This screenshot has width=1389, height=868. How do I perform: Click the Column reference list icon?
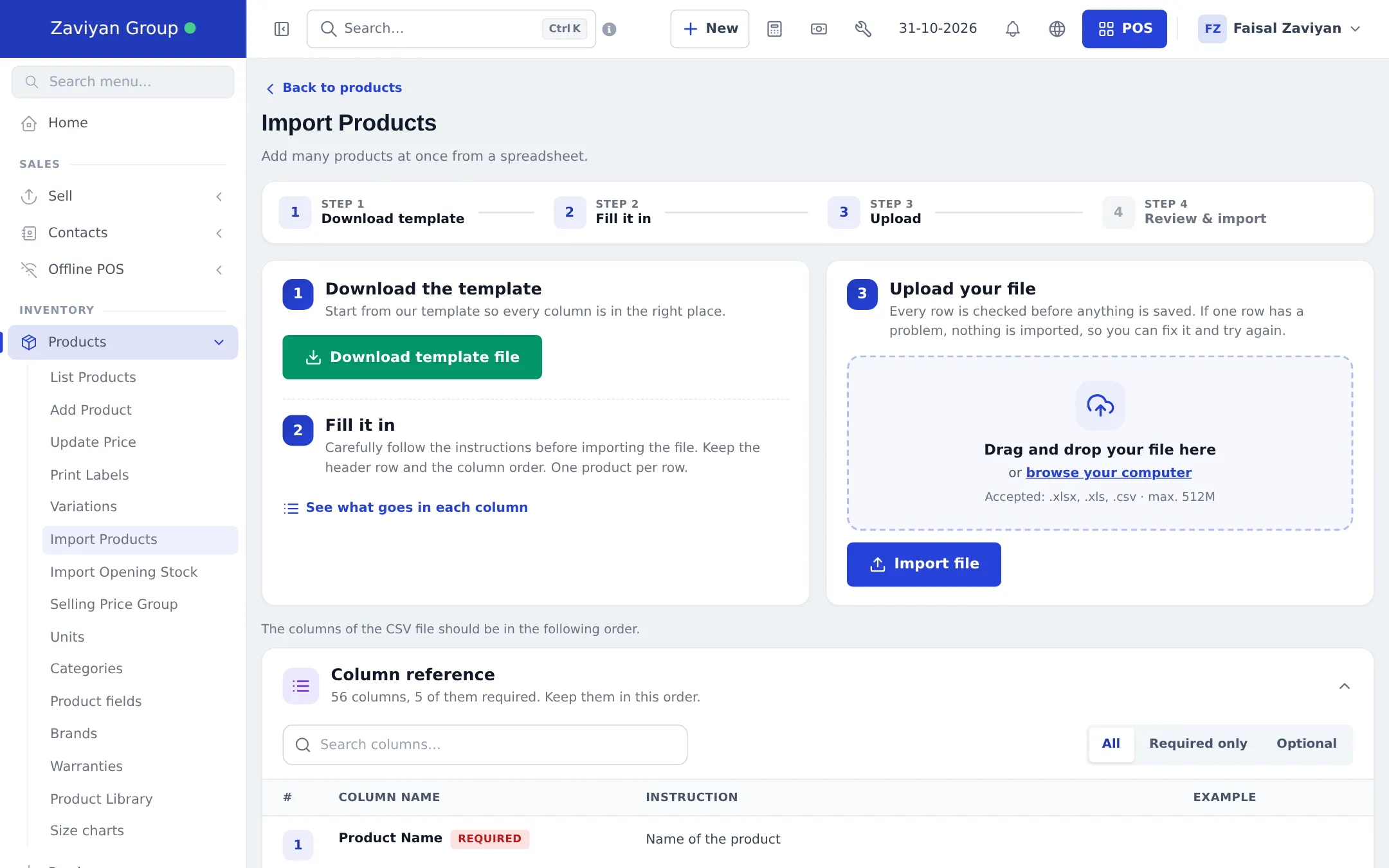coord(301,686)
